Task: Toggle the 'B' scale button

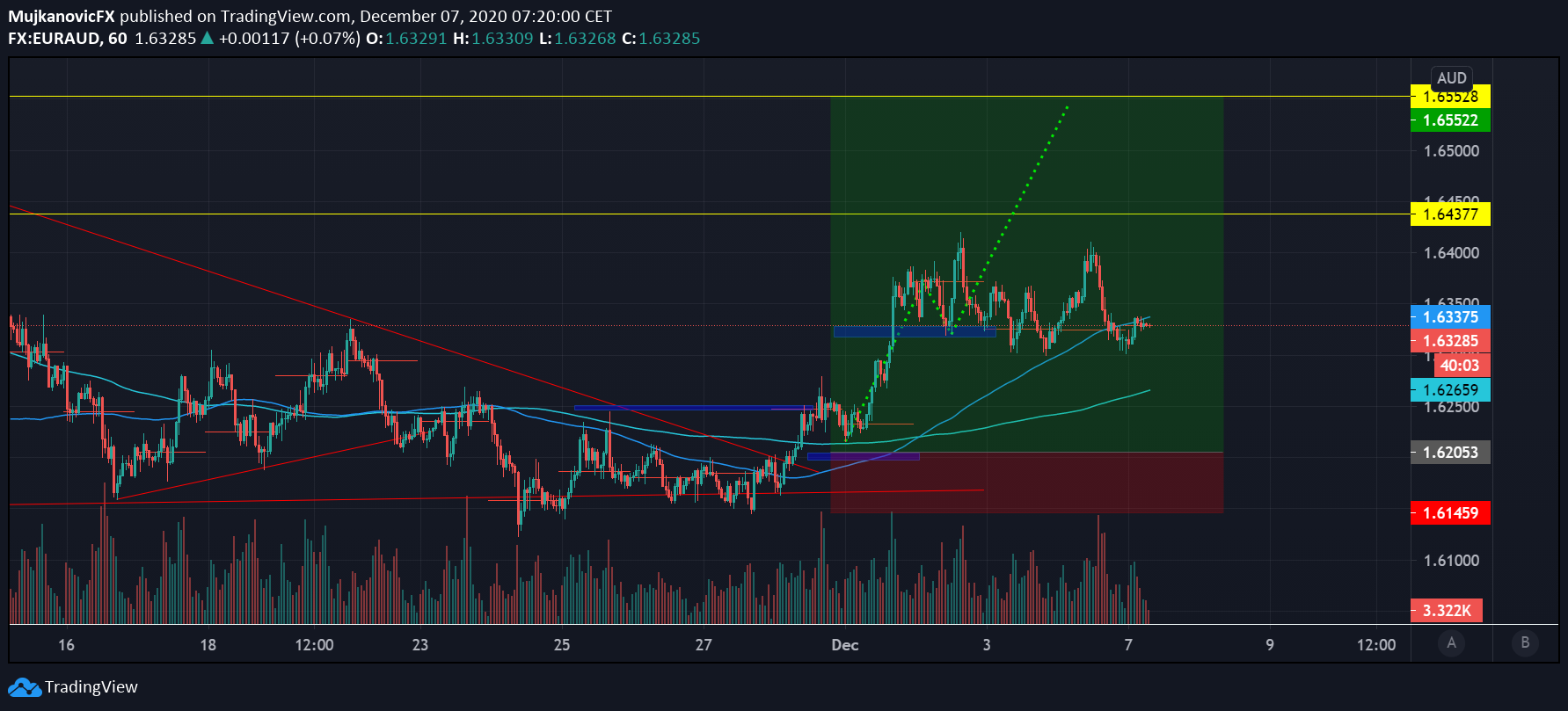Action: pos(1525,643)
